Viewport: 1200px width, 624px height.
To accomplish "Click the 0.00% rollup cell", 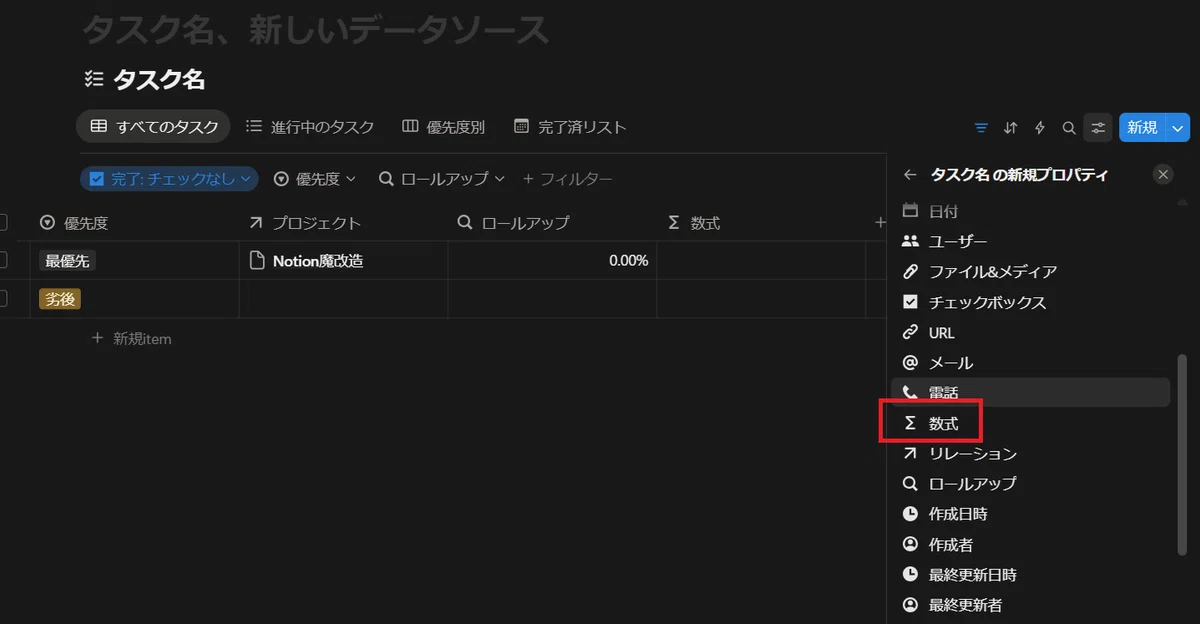I will pos(552,260).
